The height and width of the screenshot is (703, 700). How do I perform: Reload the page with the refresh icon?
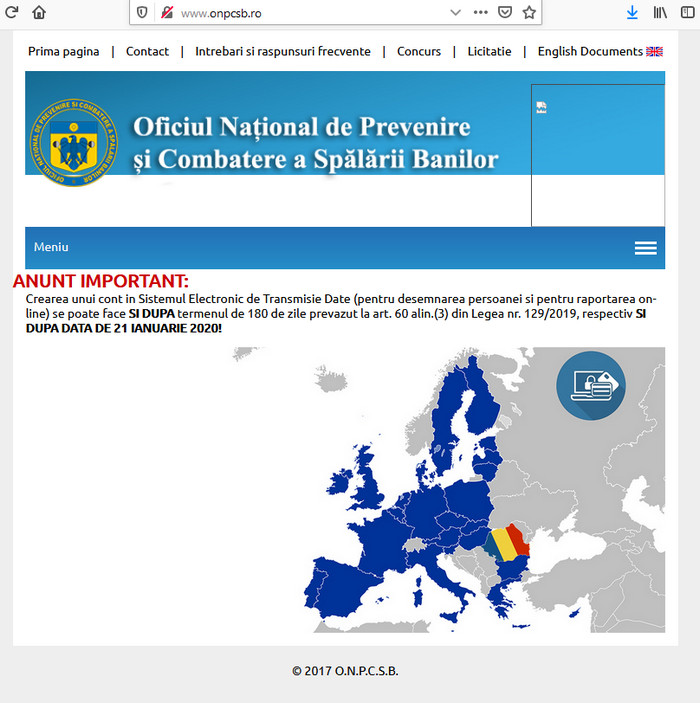point(11,12)
